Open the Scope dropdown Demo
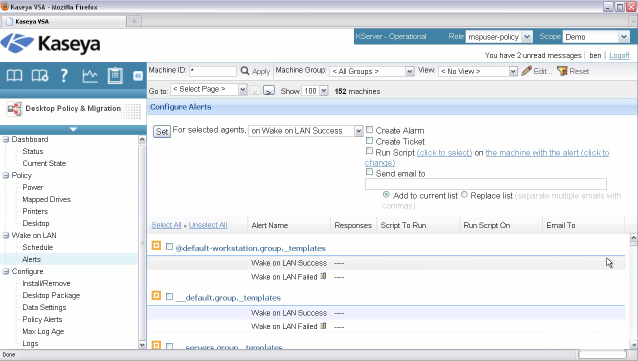Image resolution: width=638 pixels, height=361 pixels. click(x=596, y=37)
